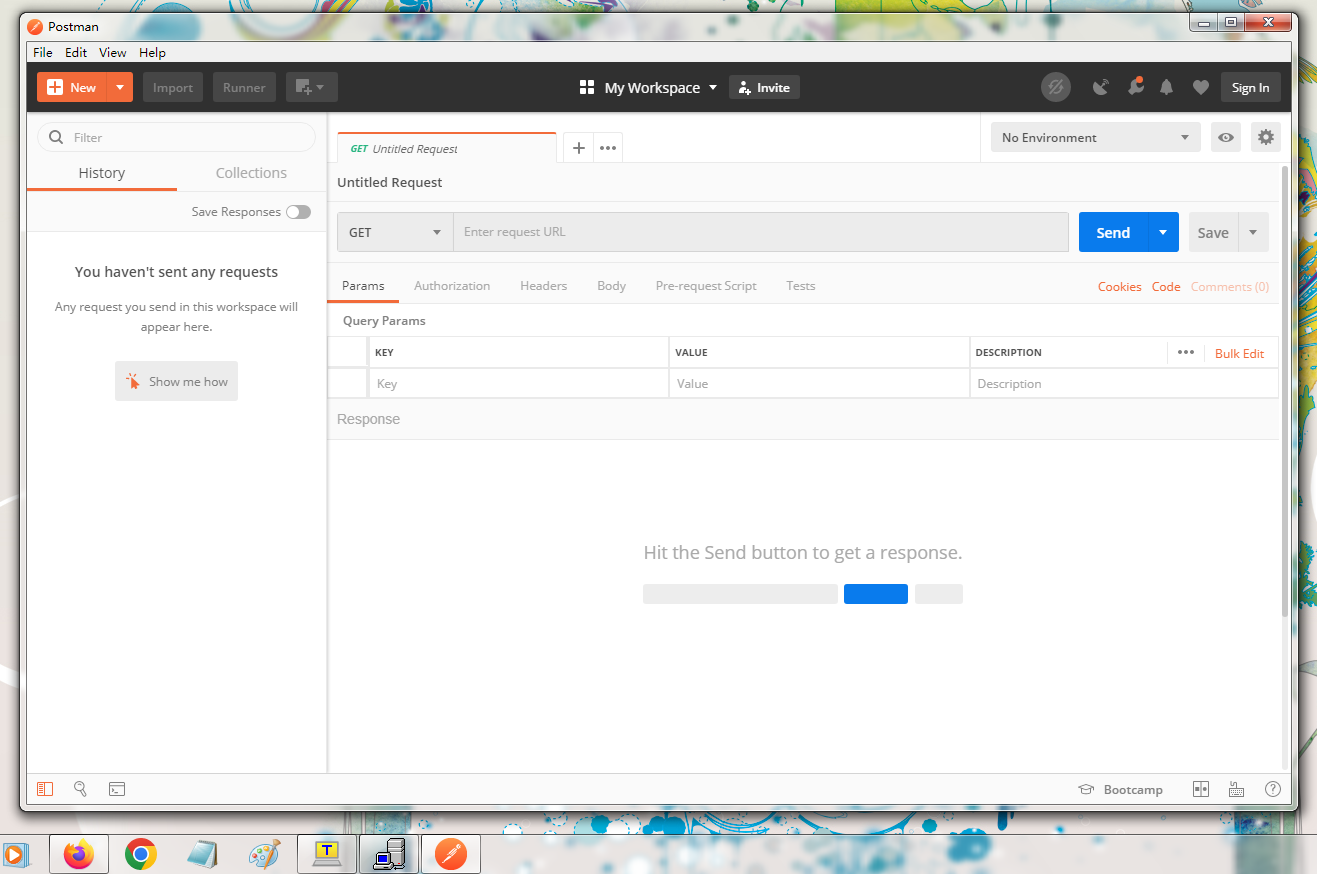1317x874 pixels.
Task: Toggle the Save Responses switch
Action: [x=298, y=212]
